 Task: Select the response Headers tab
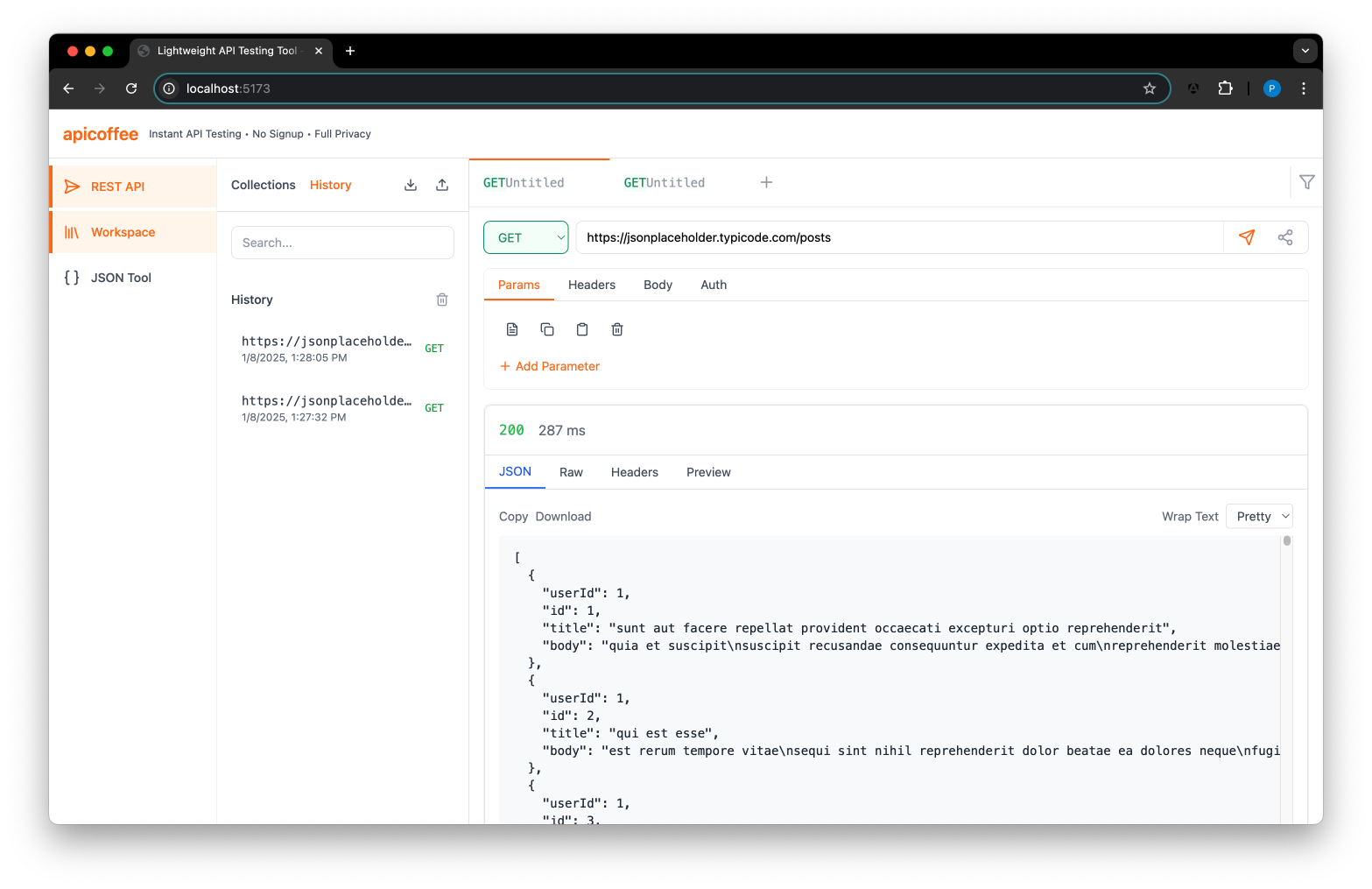pyautogui.click(x=635, y=472)
